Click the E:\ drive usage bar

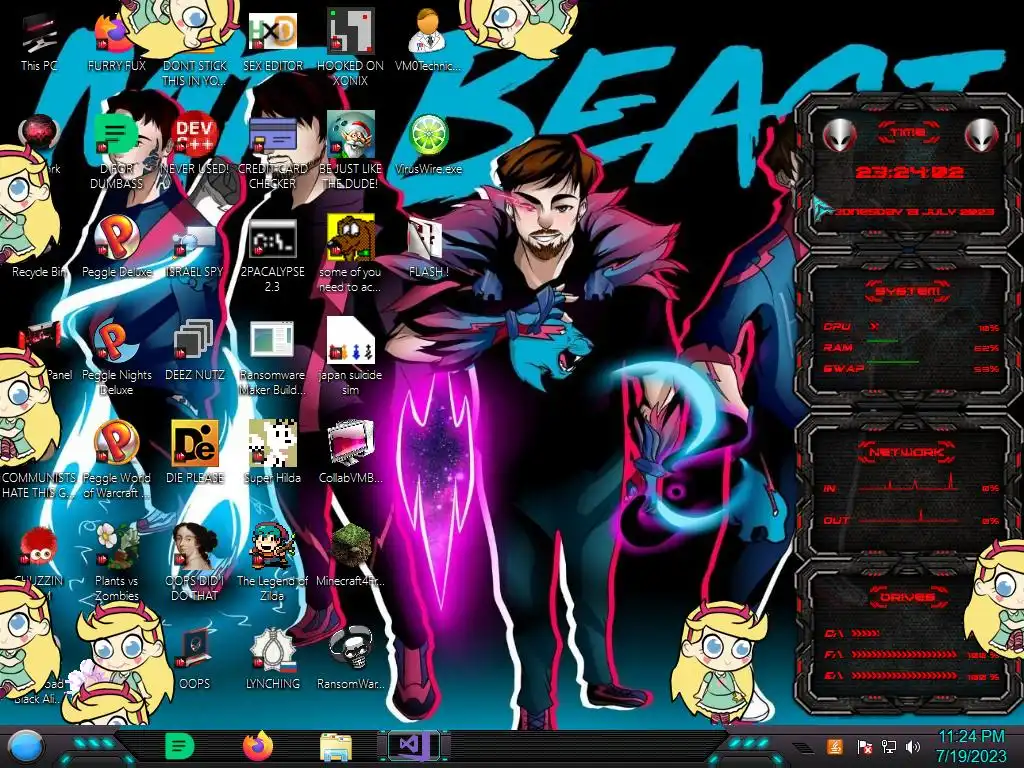pos(904,676)
